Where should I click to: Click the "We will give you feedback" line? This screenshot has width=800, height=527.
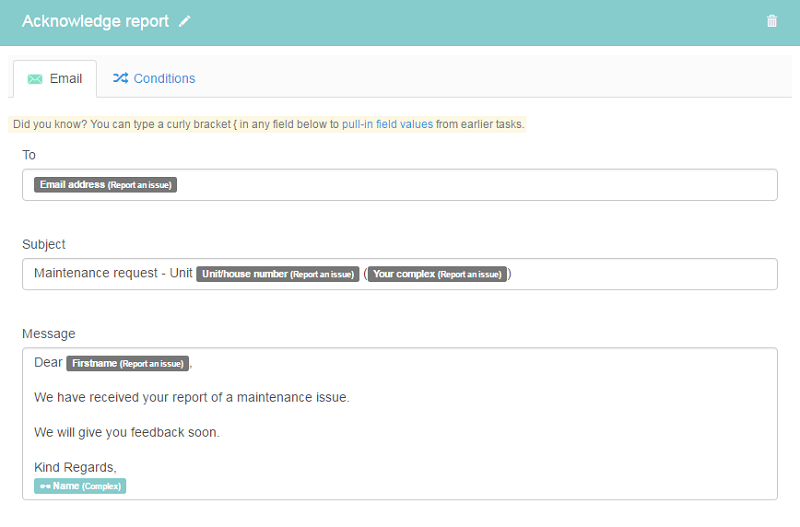click(x=126, y=433)
